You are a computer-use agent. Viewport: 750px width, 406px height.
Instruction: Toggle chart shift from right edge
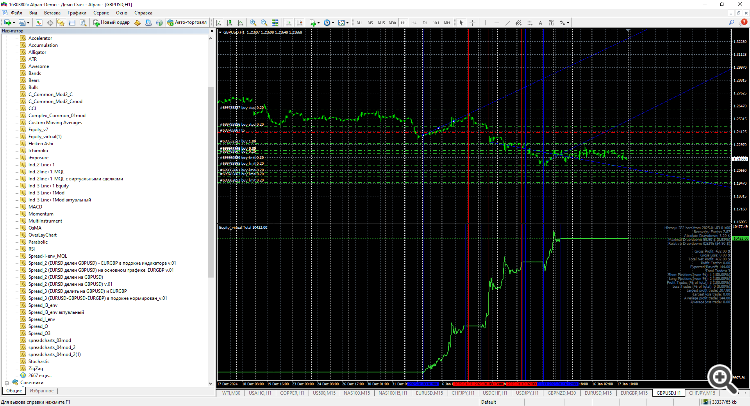click(299, 22)
